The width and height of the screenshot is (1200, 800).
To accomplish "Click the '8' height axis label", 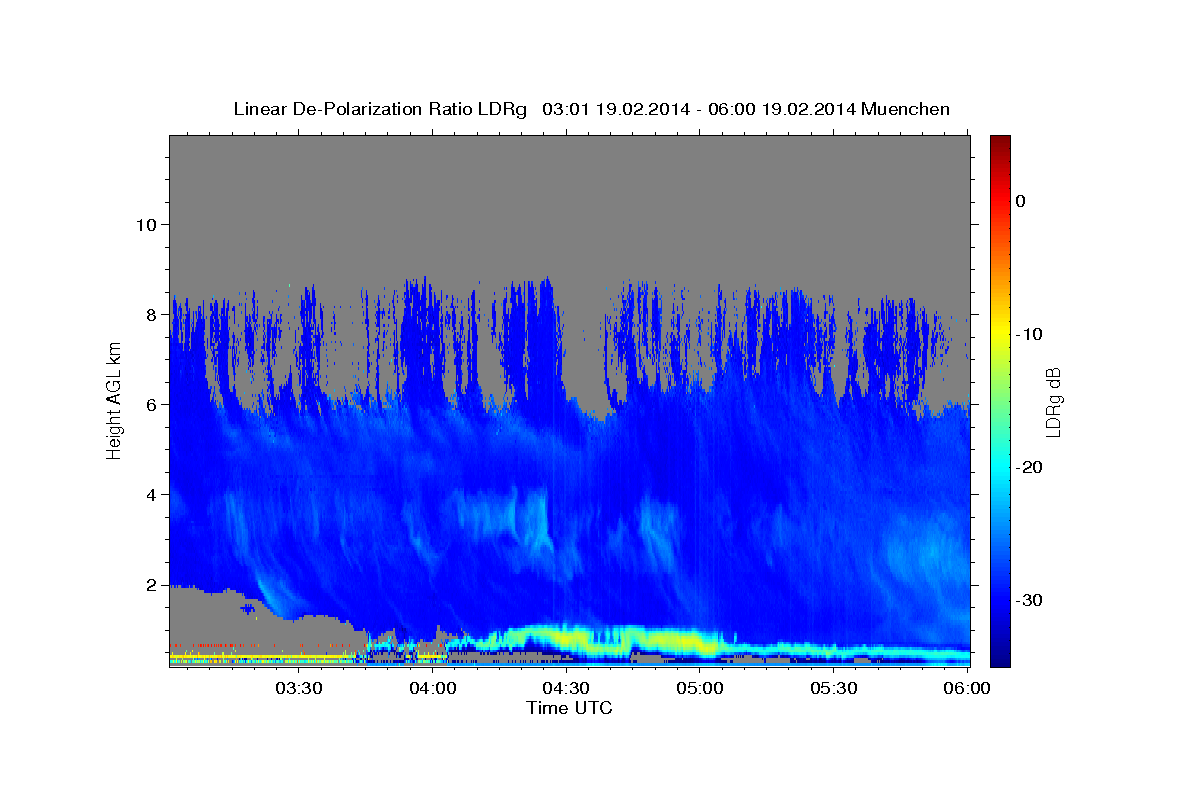I will [150, 314].
